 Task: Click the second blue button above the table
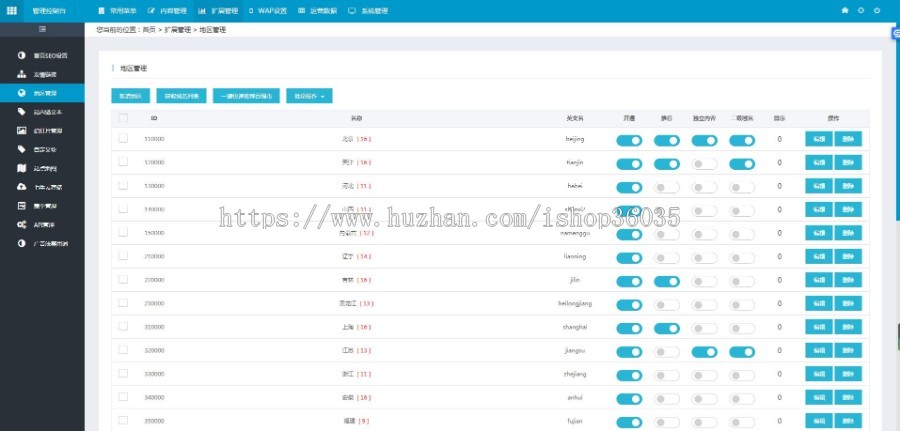pos(181,96)
